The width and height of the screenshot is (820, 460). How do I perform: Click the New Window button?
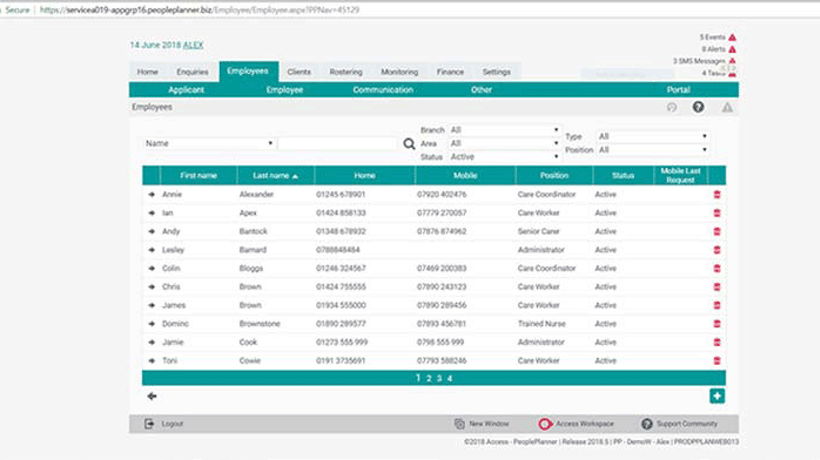pyautogui.click(x=482, y=424)
